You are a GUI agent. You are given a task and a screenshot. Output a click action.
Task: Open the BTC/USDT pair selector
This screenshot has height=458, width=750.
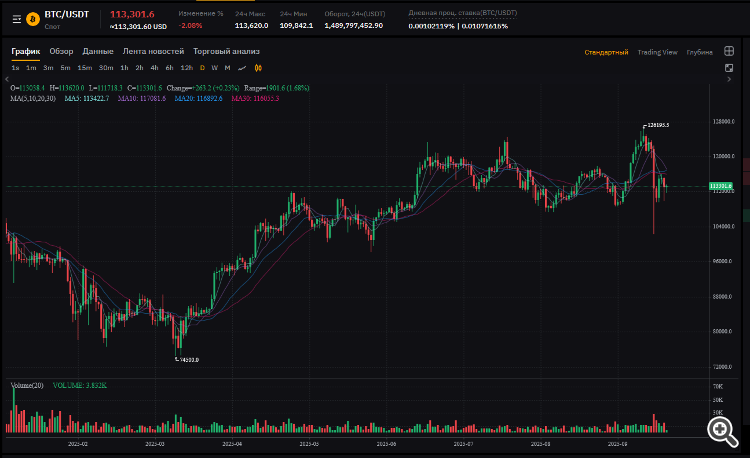(68, 14)
